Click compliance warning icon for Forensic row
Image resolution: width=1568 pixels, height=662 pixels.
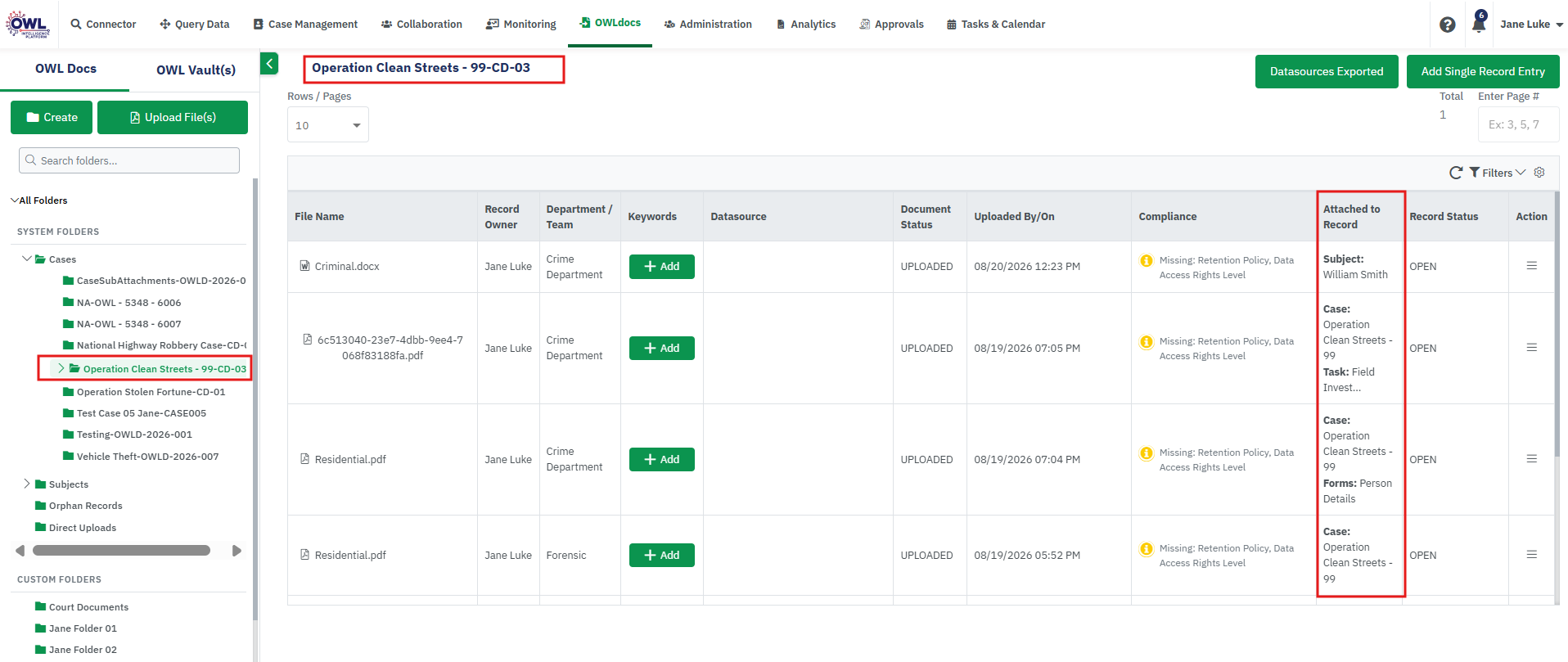click(1147, 549)
